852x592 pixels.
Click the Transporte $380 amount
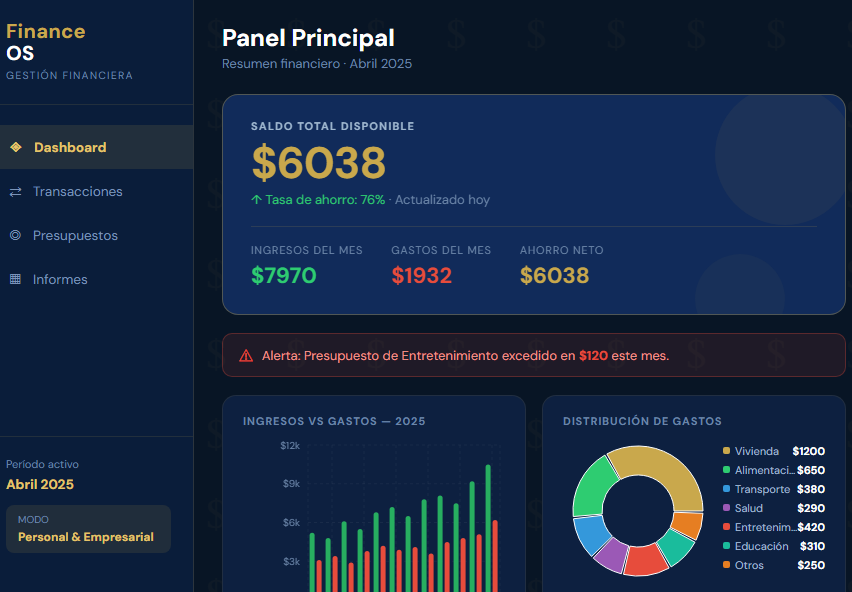811,489
